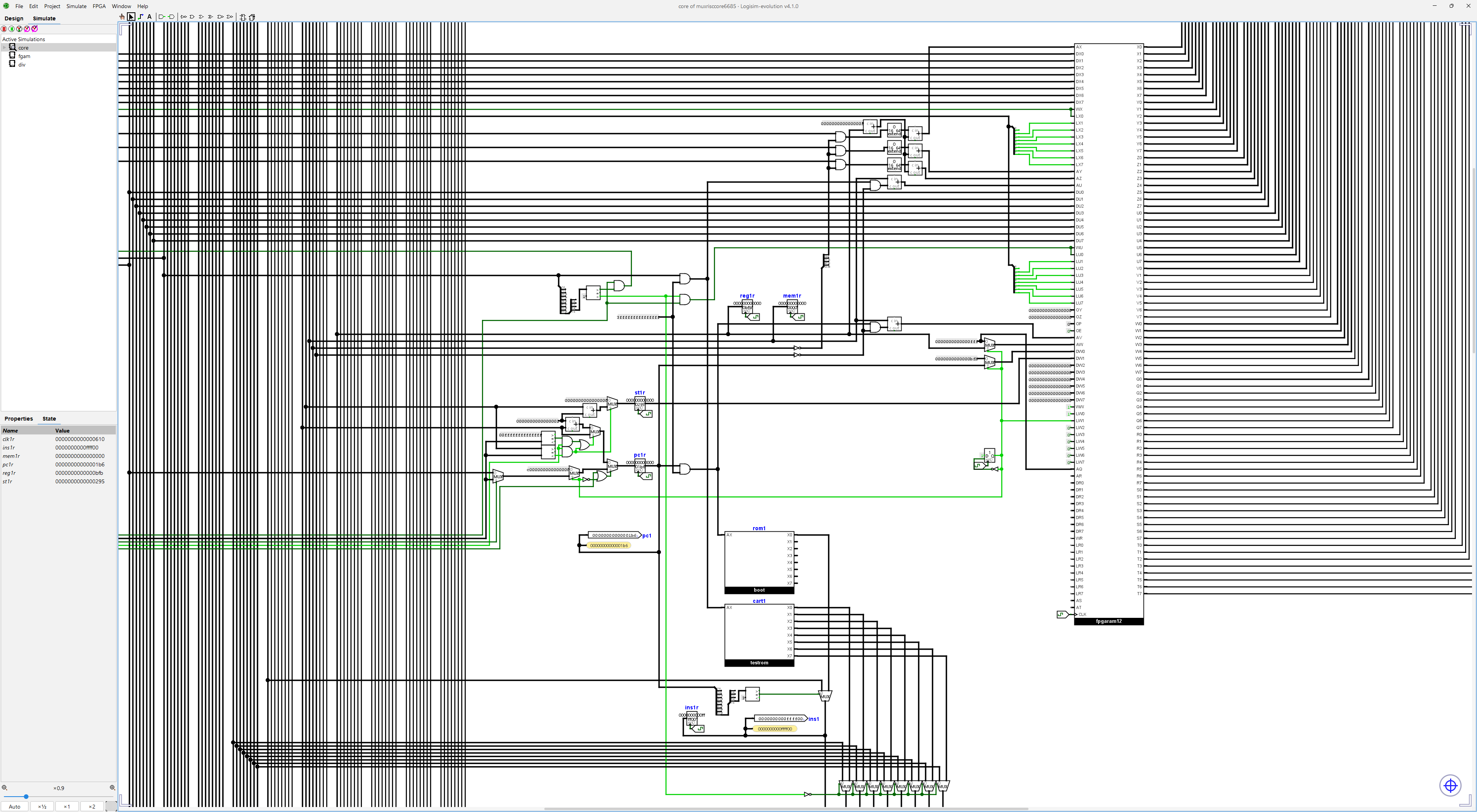The image size is (1477, 812).
Task: Expand the core simulation tree node
Action: (x=5, y=48)
